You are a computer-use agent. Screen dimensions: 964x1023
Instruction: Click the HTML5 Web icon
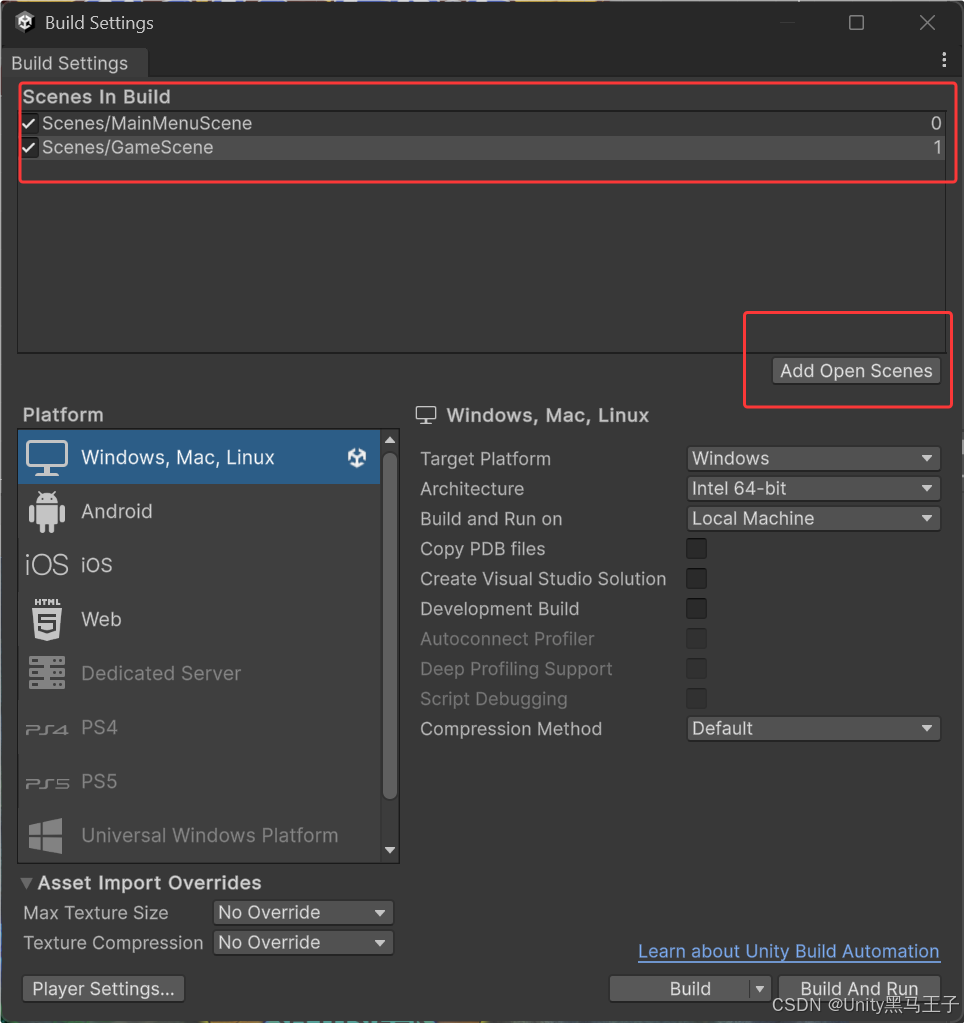[47, 619]
